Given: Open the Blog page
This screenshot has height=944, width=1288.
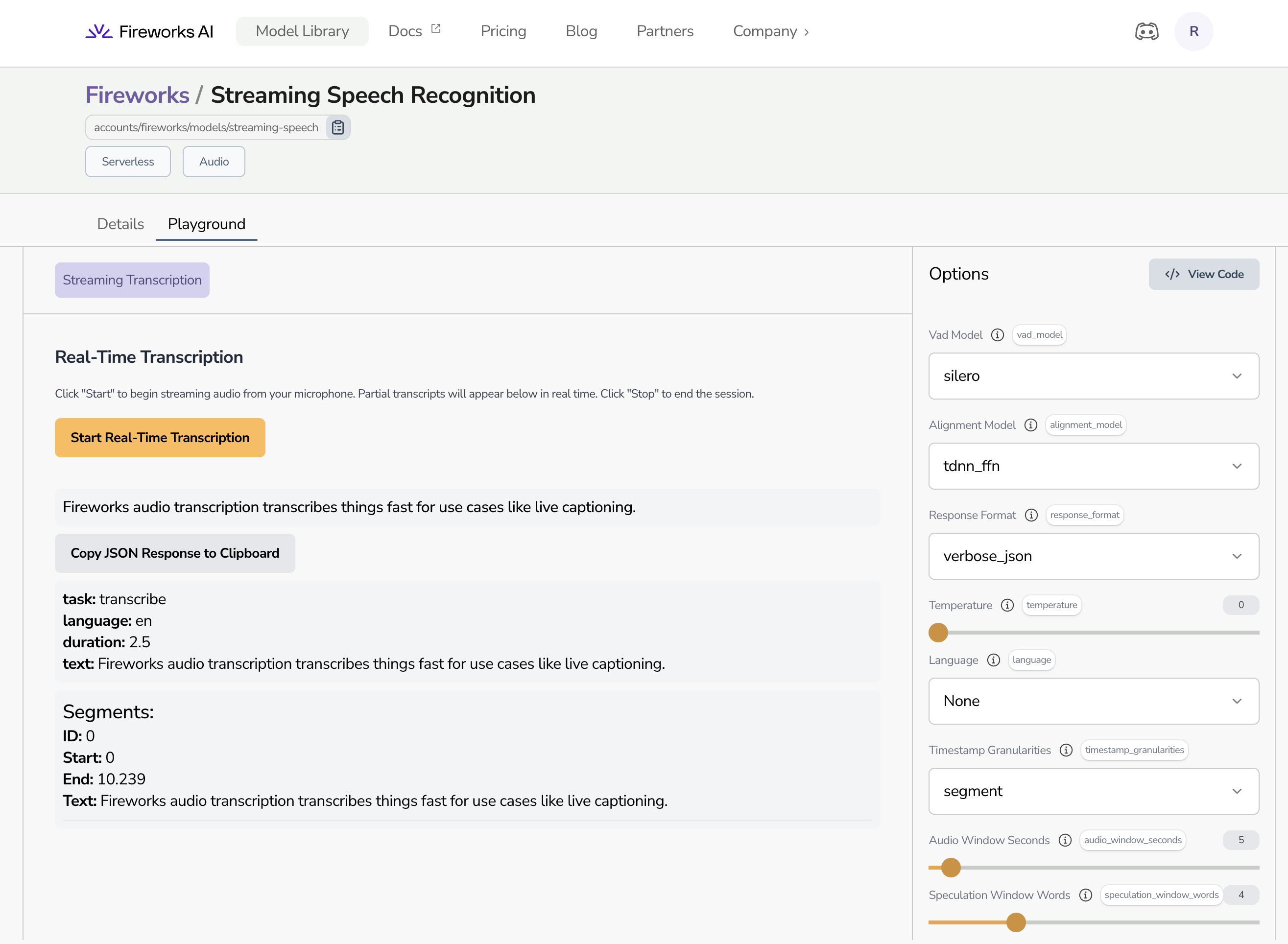Looking at the screenshot, I should 582,31.
